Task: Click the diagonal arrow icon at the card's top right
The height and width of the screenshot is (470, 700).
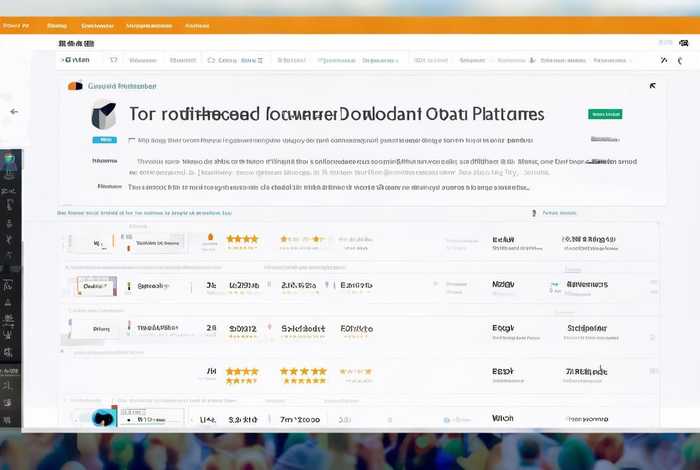Action: pyautogui.click(x=653, y=86)
